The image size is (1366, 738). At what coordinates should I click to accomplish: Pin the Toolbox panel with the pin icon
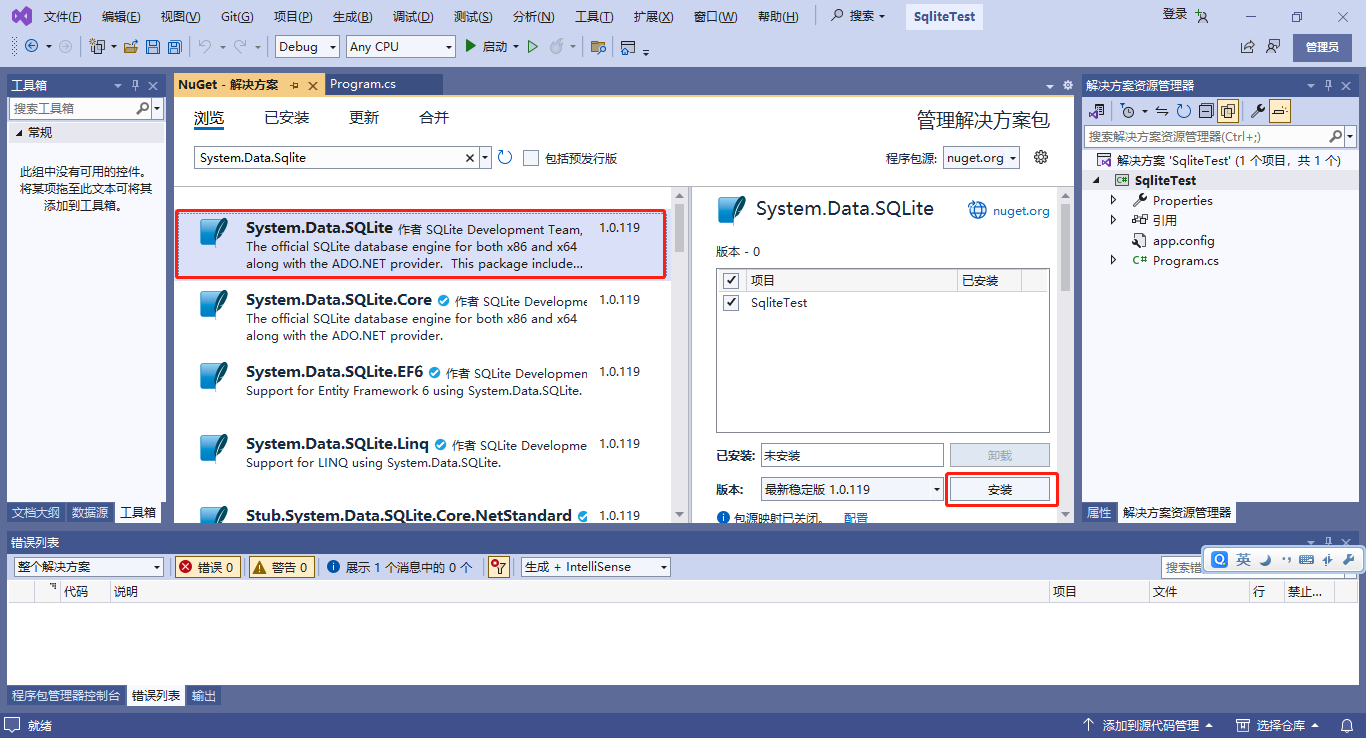pyautogui.click(x=136, y=86)
